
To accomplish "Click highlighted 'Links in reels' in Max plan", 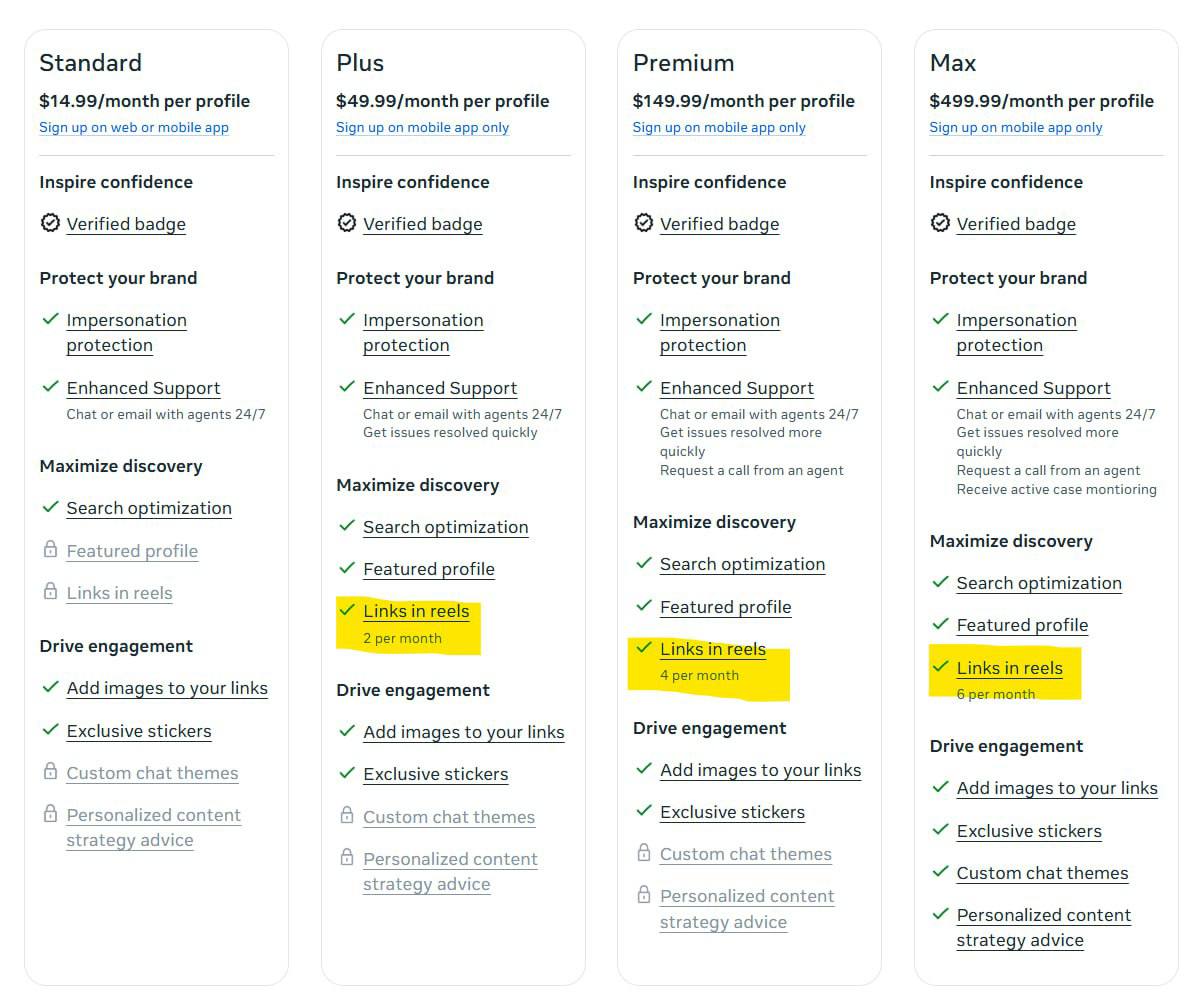I will pos(1009,668).
